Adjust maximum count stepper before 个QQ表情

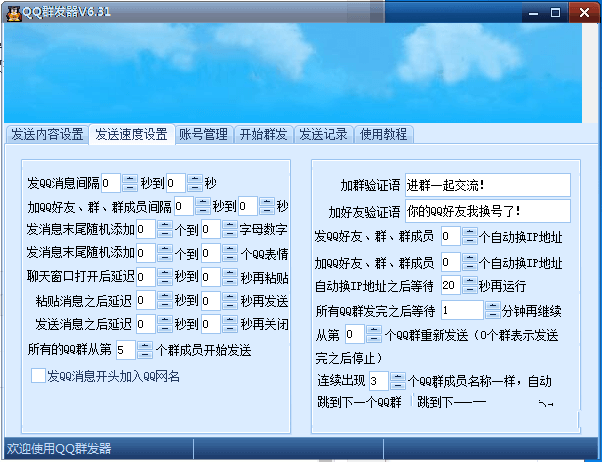coord(230,253)
